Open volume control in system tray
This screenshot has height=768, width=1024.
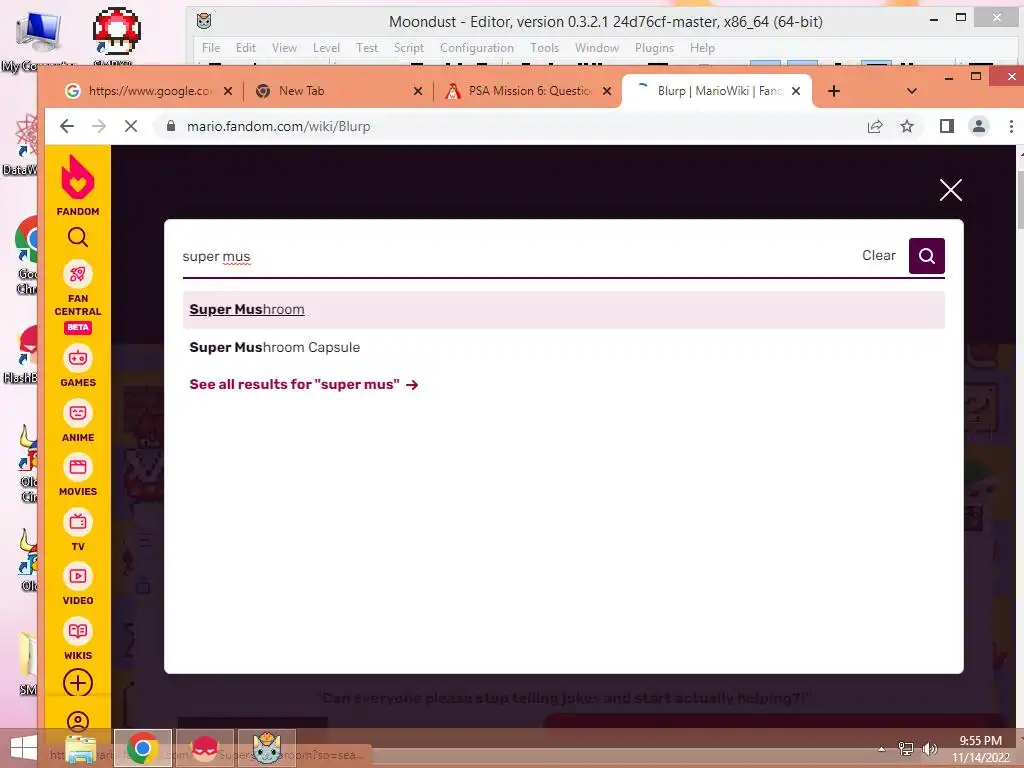pos(929,748)
